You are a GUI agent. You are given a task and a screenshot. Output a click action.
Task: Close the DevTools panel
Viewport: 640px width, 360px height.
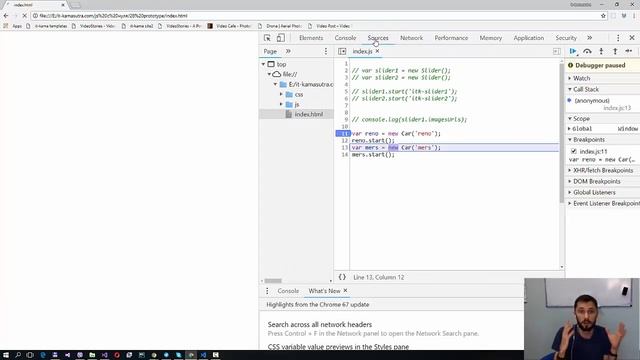tap(632, 38)
